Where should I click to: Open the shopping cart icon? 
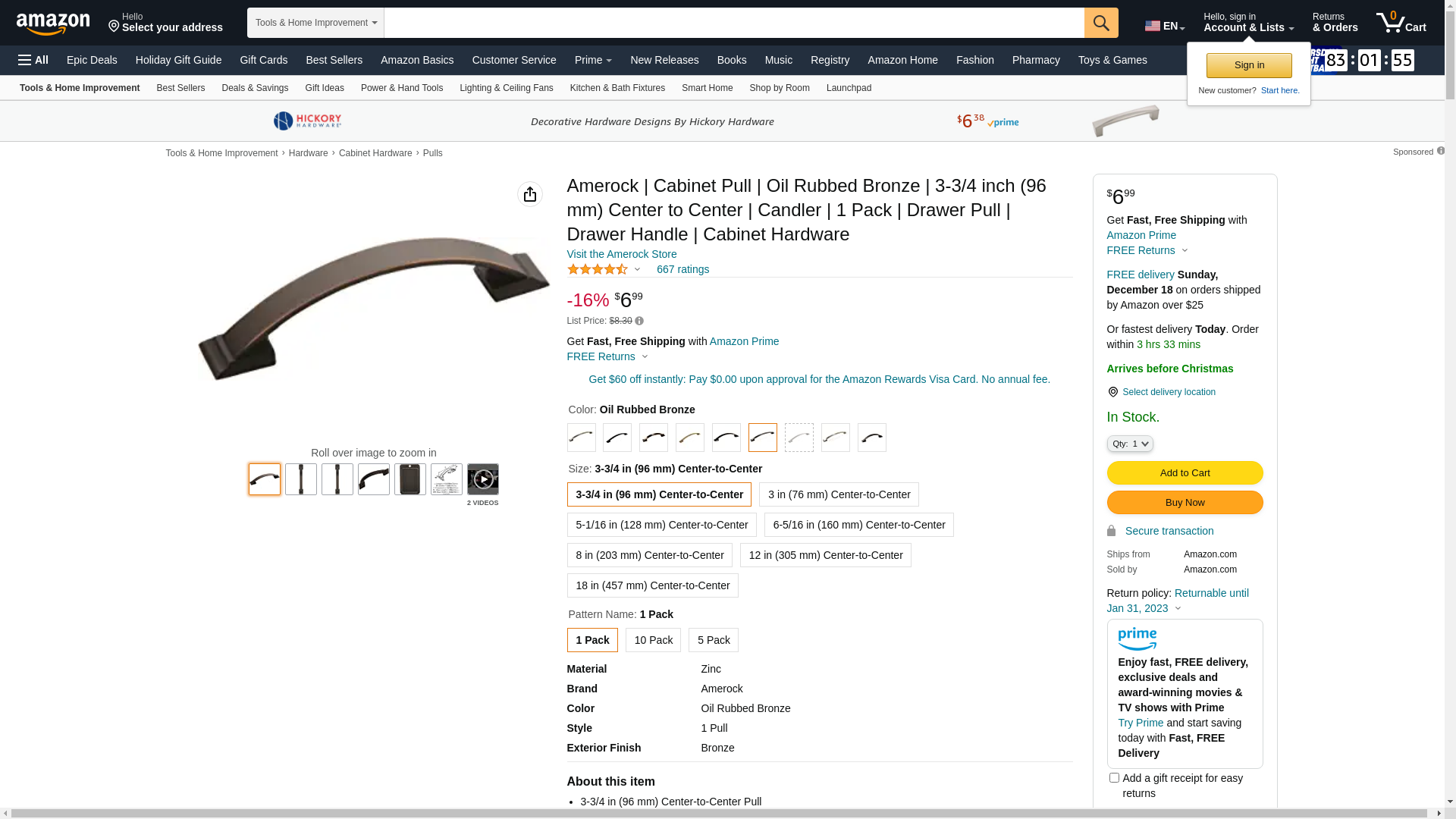pyautogui.click(x=1401, y=22)
